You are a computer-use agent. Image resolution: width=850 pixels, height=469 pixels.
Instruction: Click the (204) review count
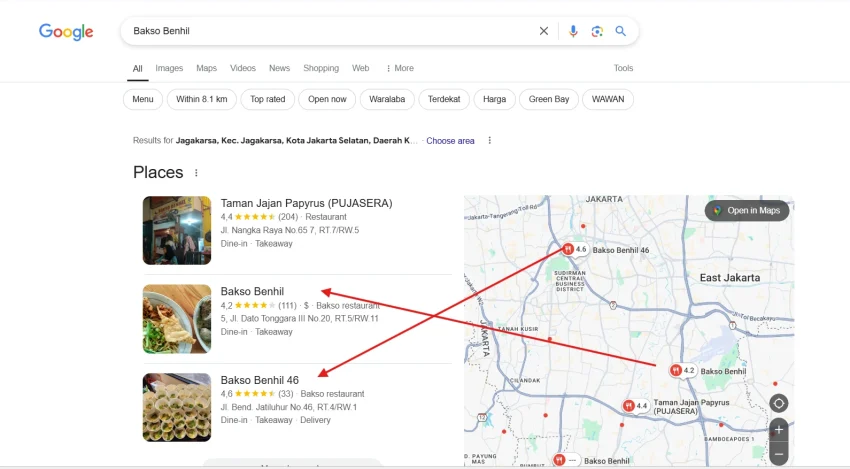coord(288,217)
